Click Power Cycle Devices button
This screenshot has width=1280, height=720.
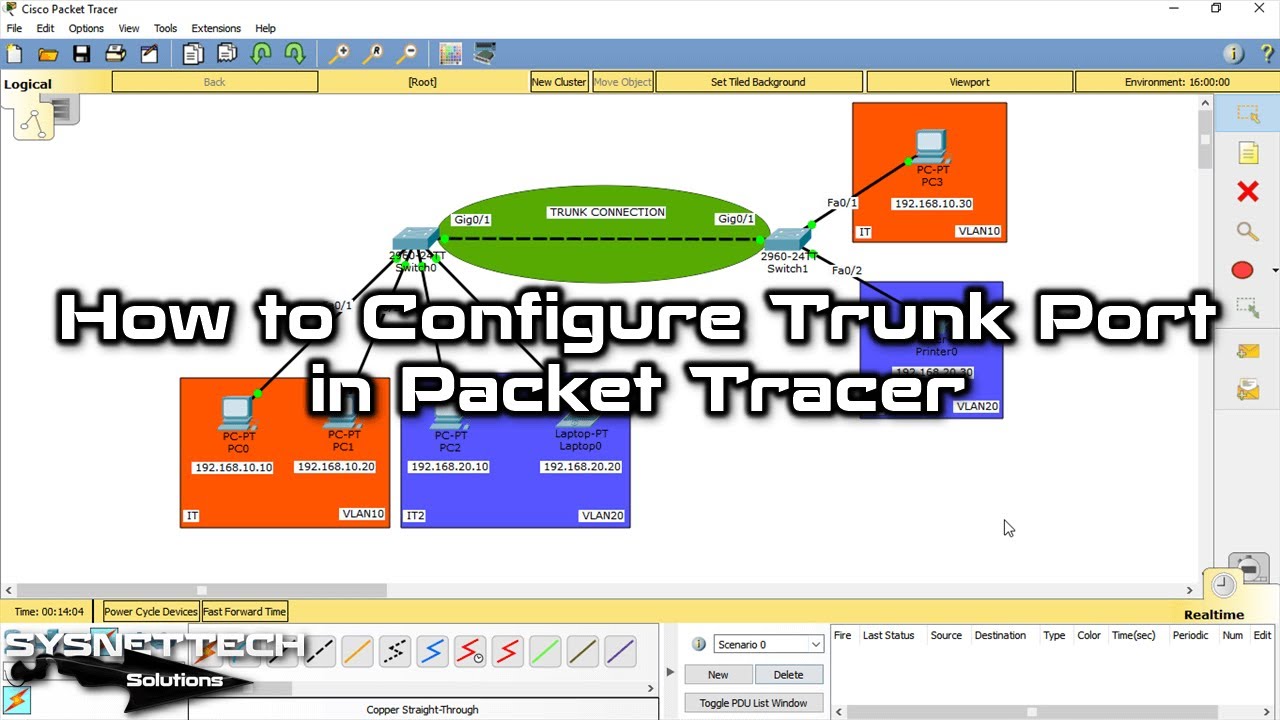pos(151,611)
